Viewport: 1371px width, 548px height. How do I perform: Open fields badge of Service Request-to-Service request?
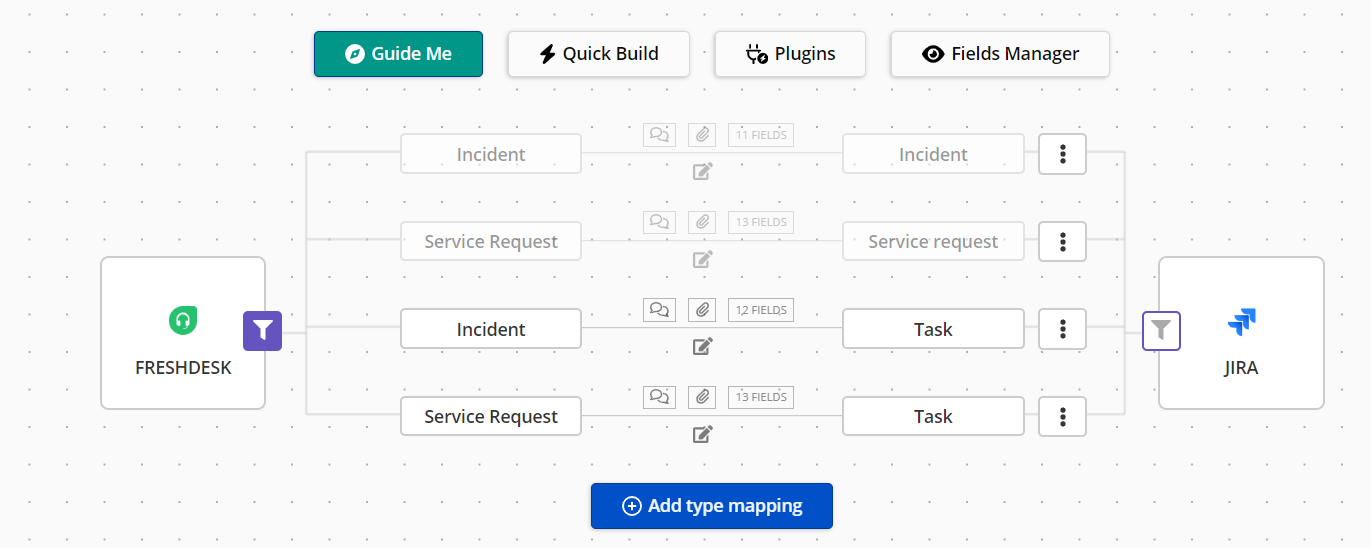coord(761,222)
